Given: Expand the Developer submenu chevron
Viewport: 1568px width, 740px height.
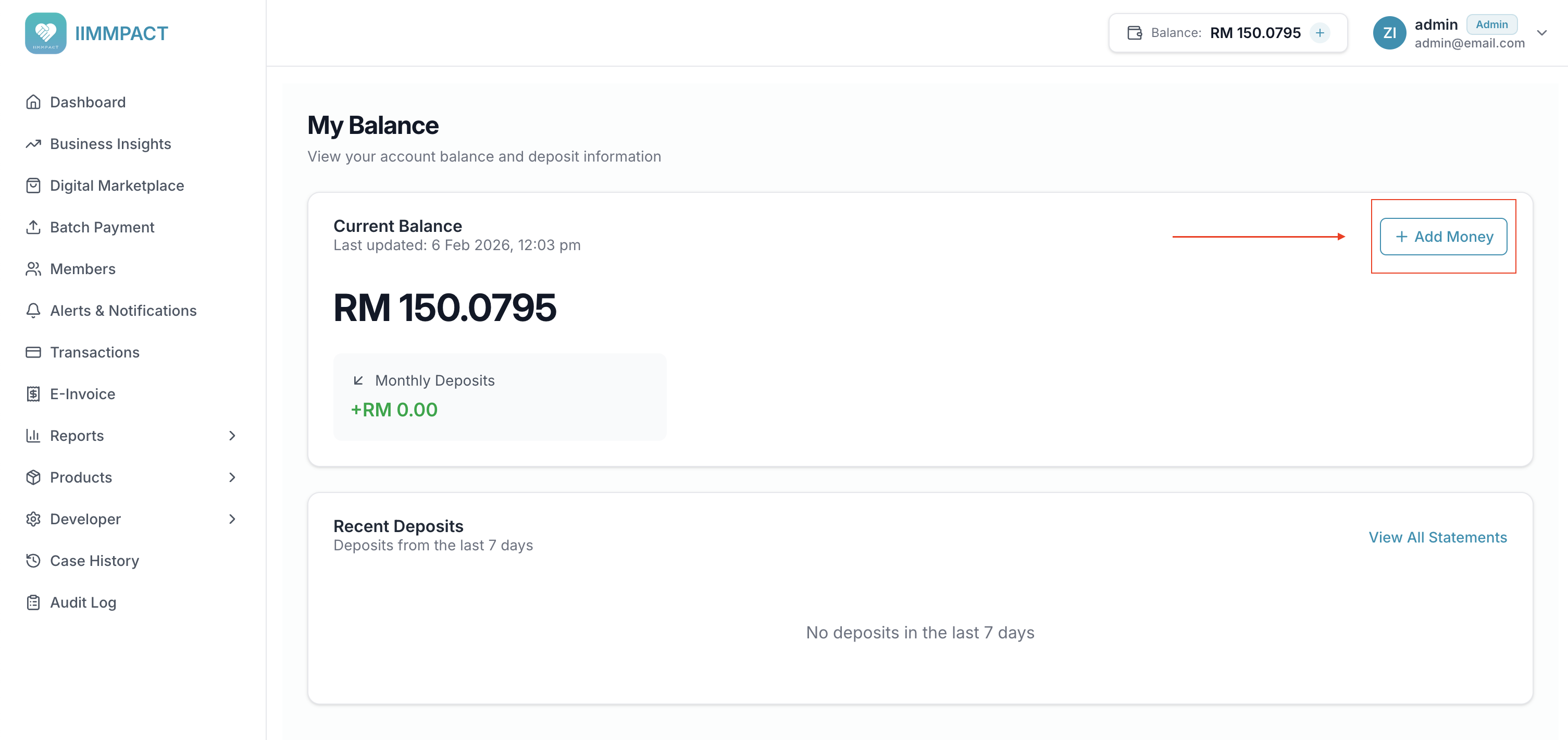Looking at the screenshot, I should [x=232, y=519].
